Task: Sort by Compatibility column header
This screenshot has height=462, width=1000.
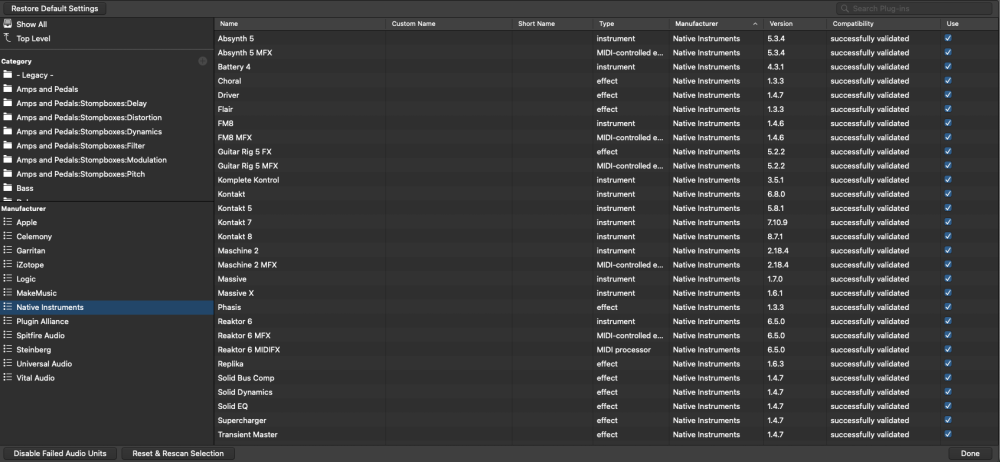Action: tap(883, 24)
